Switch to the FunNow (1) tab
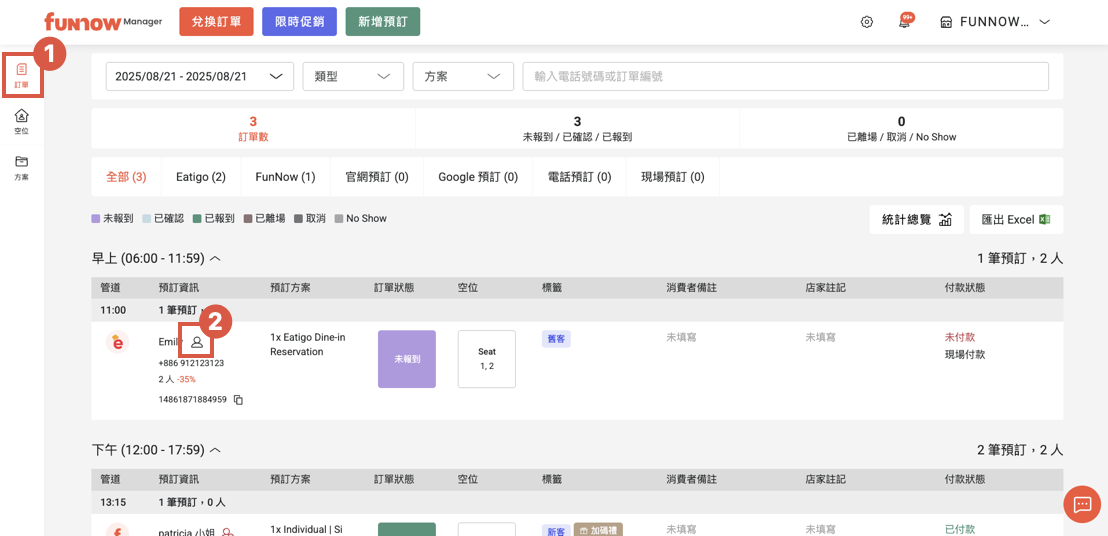 pyautogui.click(x=285, y=177)
